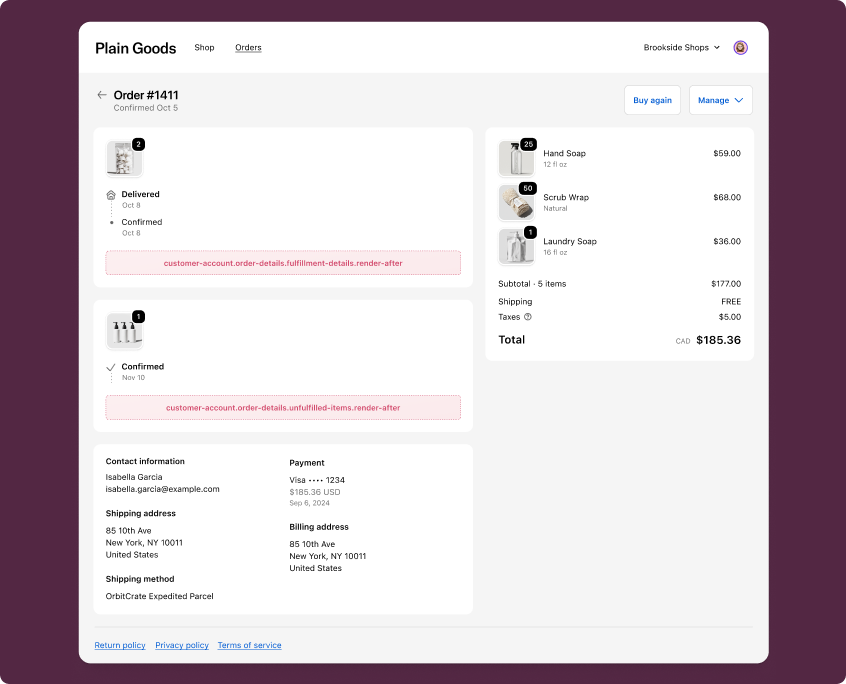Click the Scrub Wrap product thumbnail
This screenshot has height=684, width=846.
pyautogui.click(x=516, y=203)
